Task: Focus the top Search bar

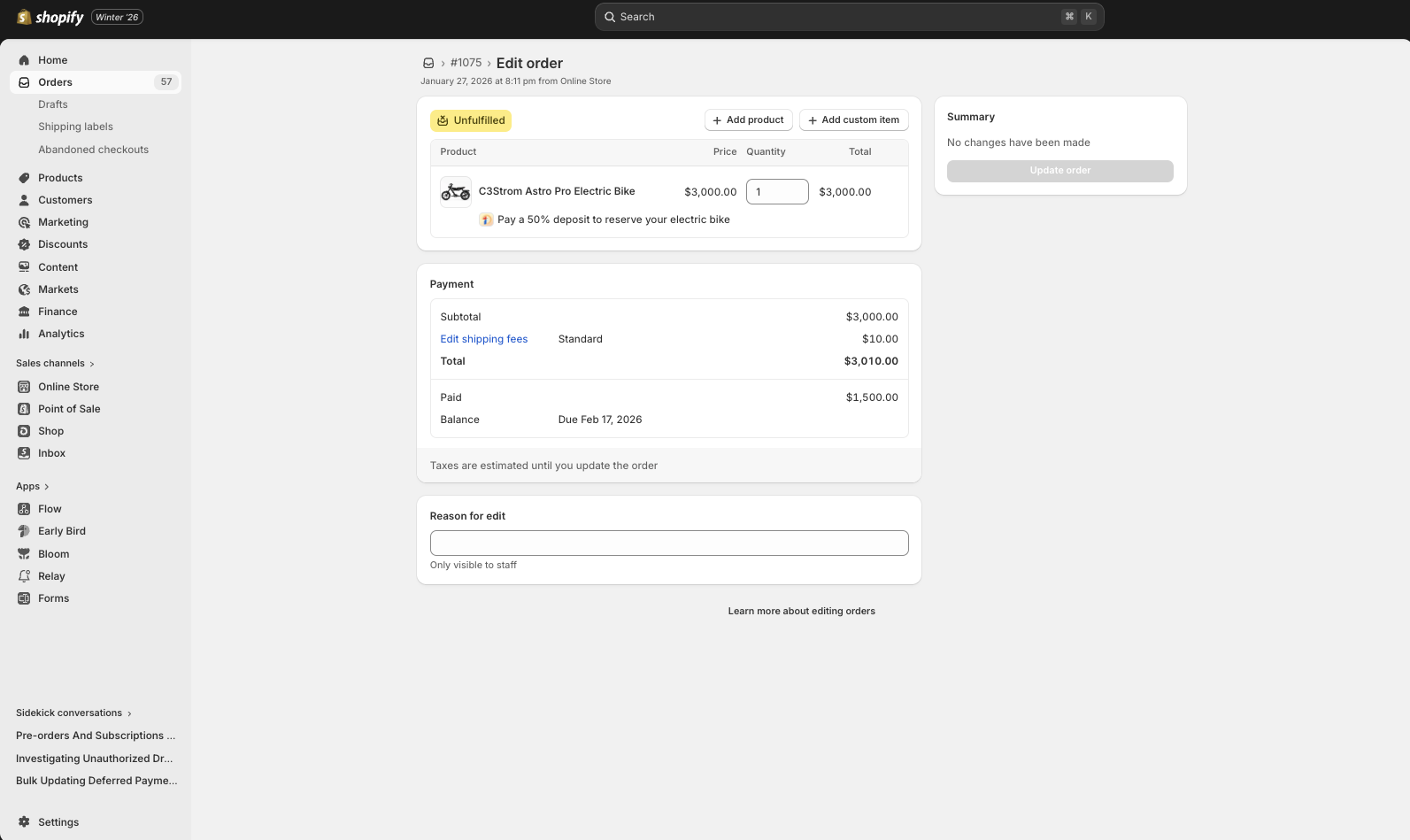Action: coord(850,17)
